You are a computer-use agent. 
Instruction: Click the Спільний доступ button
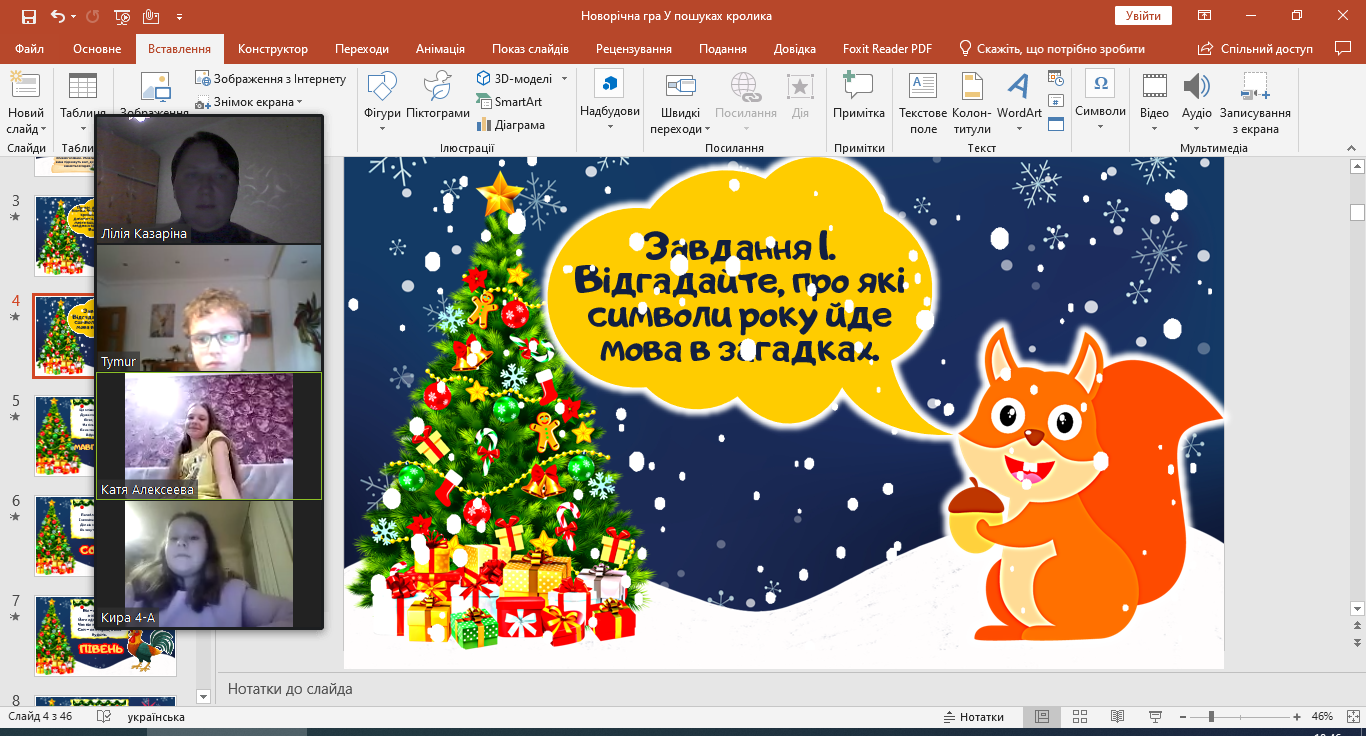tap(1255, 48)
